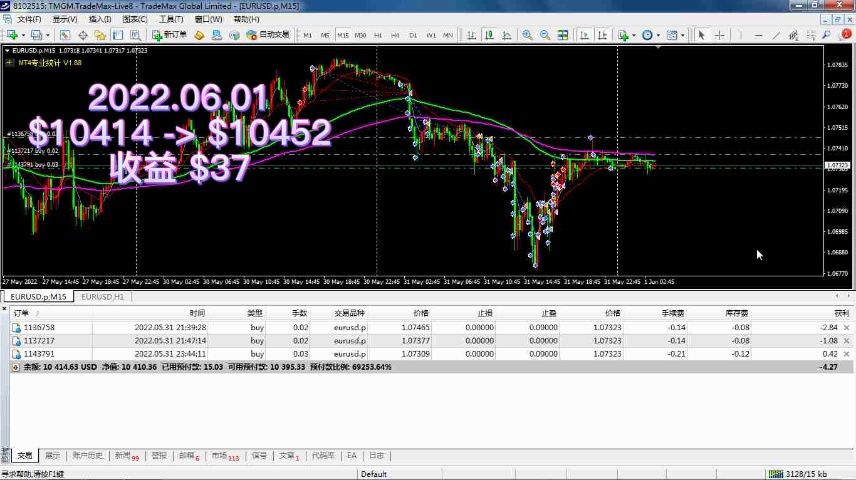Switch the chart to the M1 timeframe

[308, 35]
